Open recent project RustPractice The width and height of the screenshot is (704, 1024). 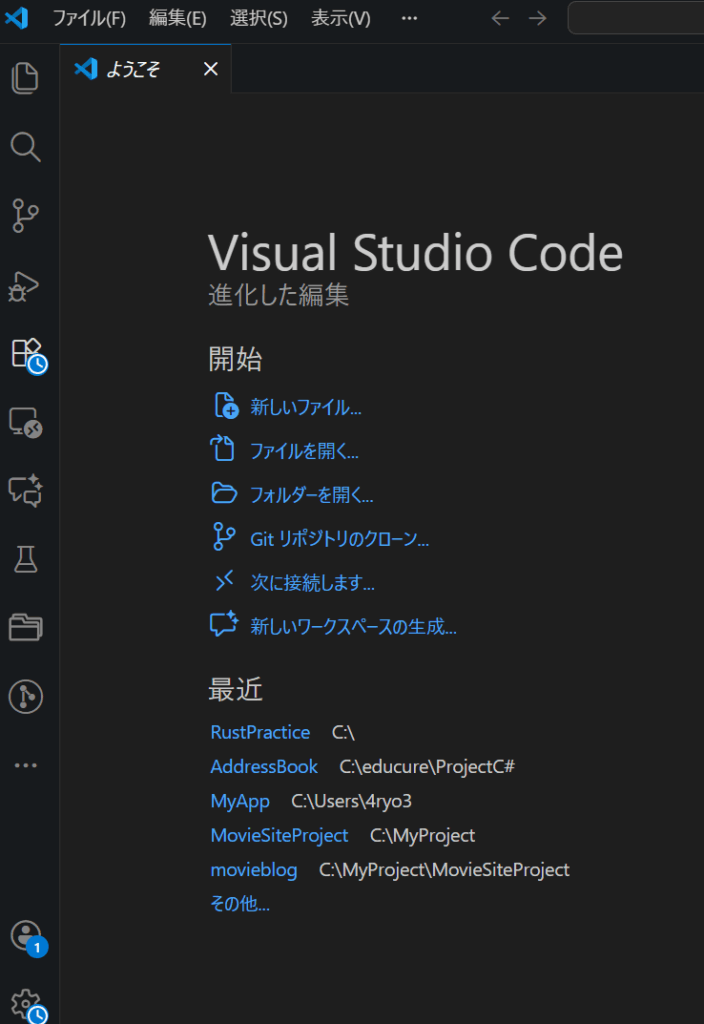point(260,732)
